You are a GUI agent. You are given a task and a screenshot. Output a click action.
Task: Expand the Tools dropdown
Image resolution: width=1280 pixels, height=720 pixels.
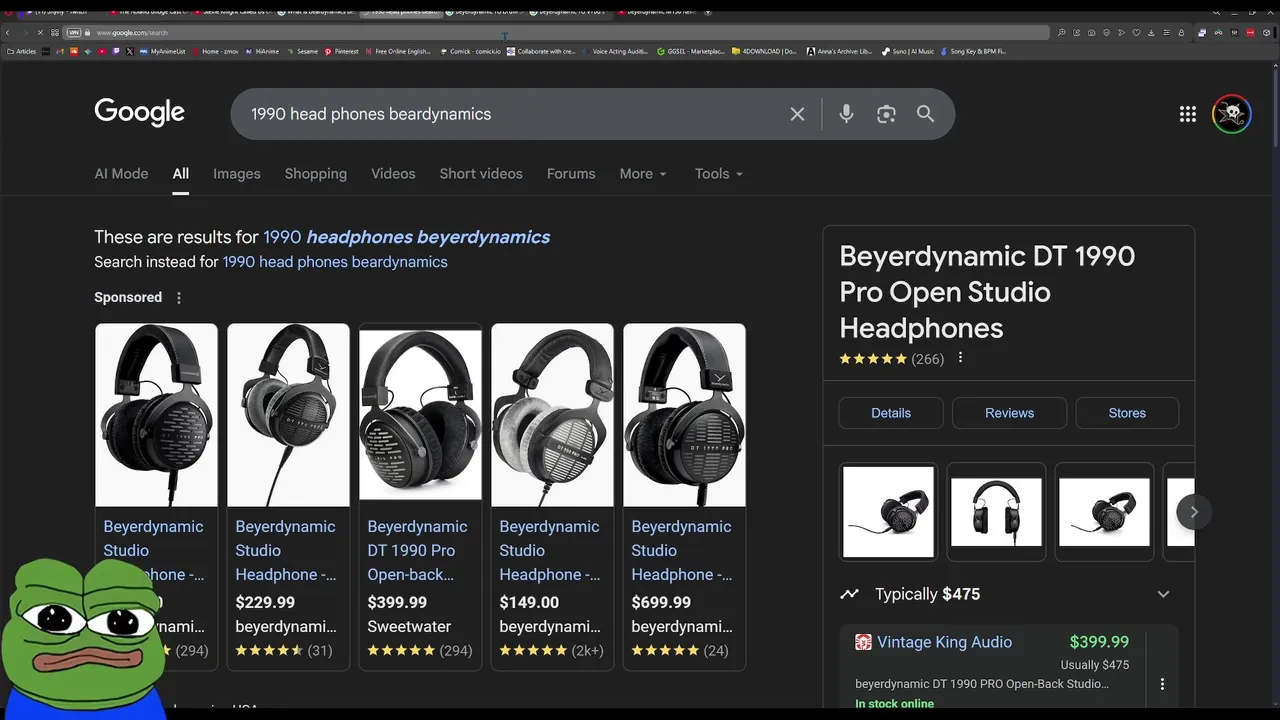coord(719,174)
